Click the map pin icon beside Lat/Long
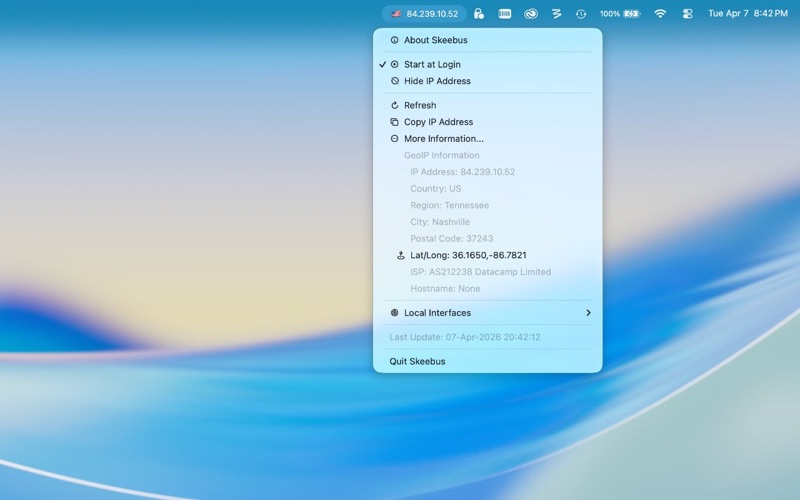Screen dimensions: 800x500 pos(401,255)
